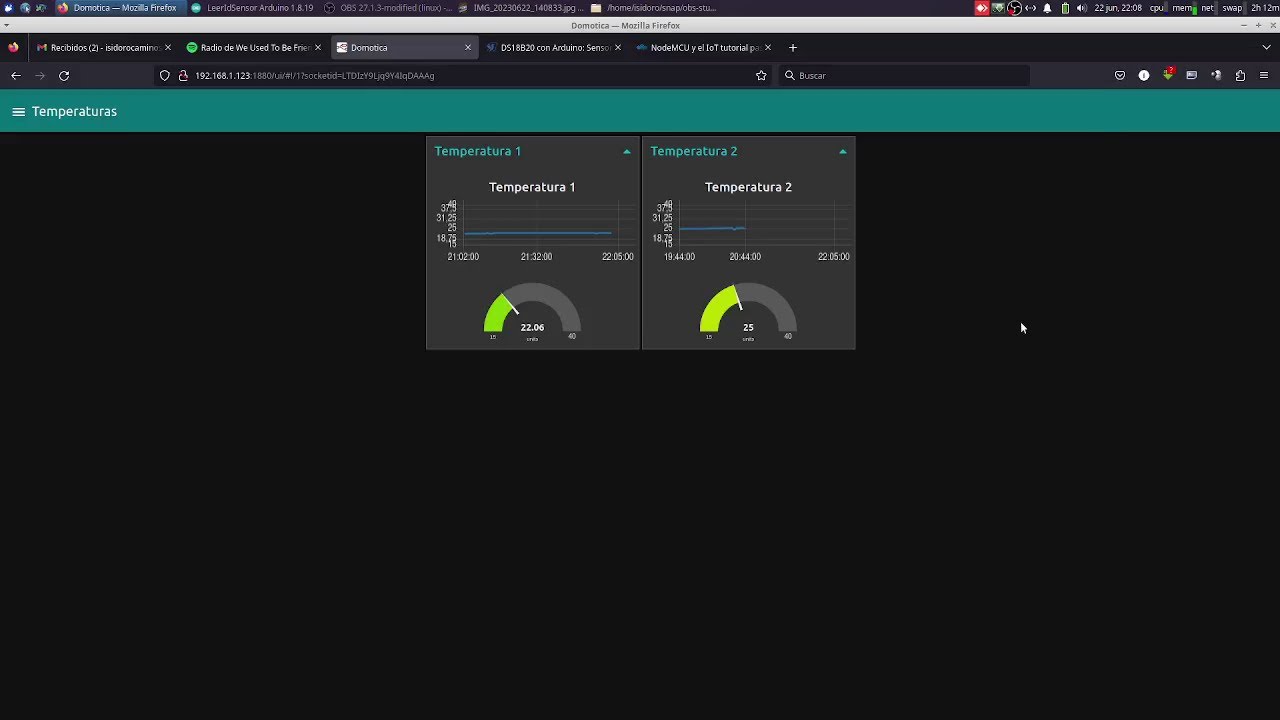Click the network arrows tray icon
This screenshot has width=1280, height=720.
1031,8
